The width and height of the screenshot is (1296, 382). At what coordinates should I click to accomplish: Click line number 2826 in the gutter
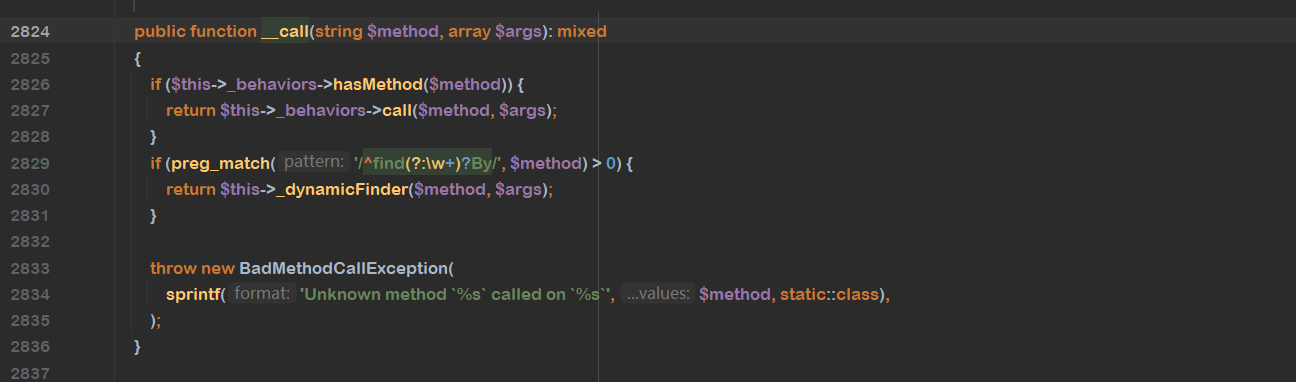pos(30,84)
